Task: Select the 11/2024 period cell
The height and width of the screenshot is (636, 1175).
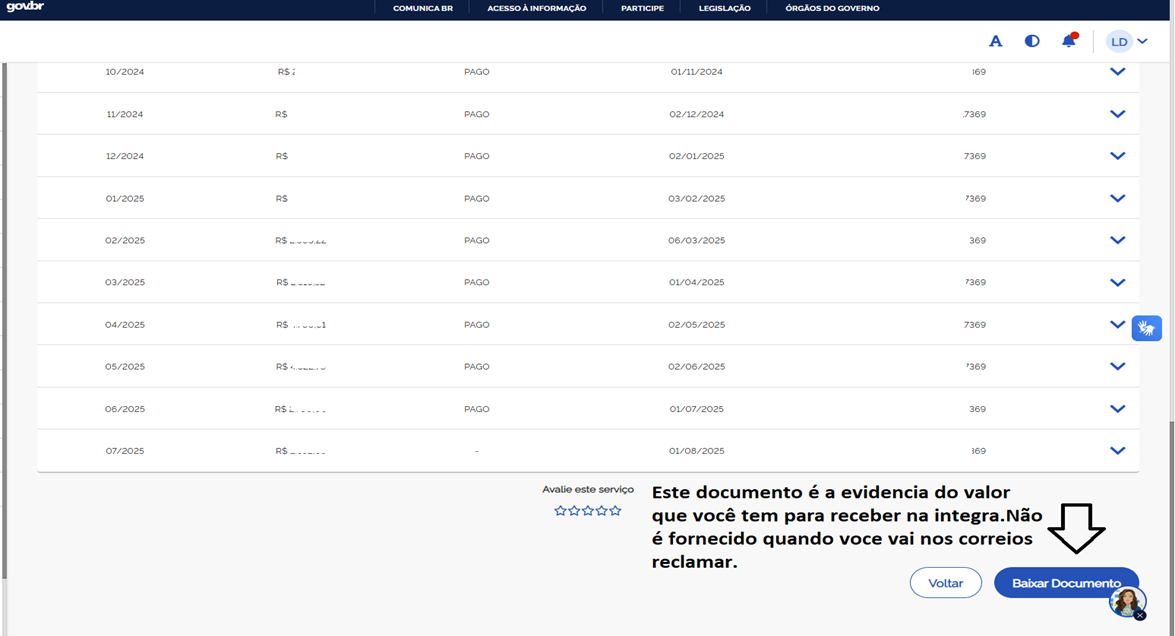Action: coord(124,114)
